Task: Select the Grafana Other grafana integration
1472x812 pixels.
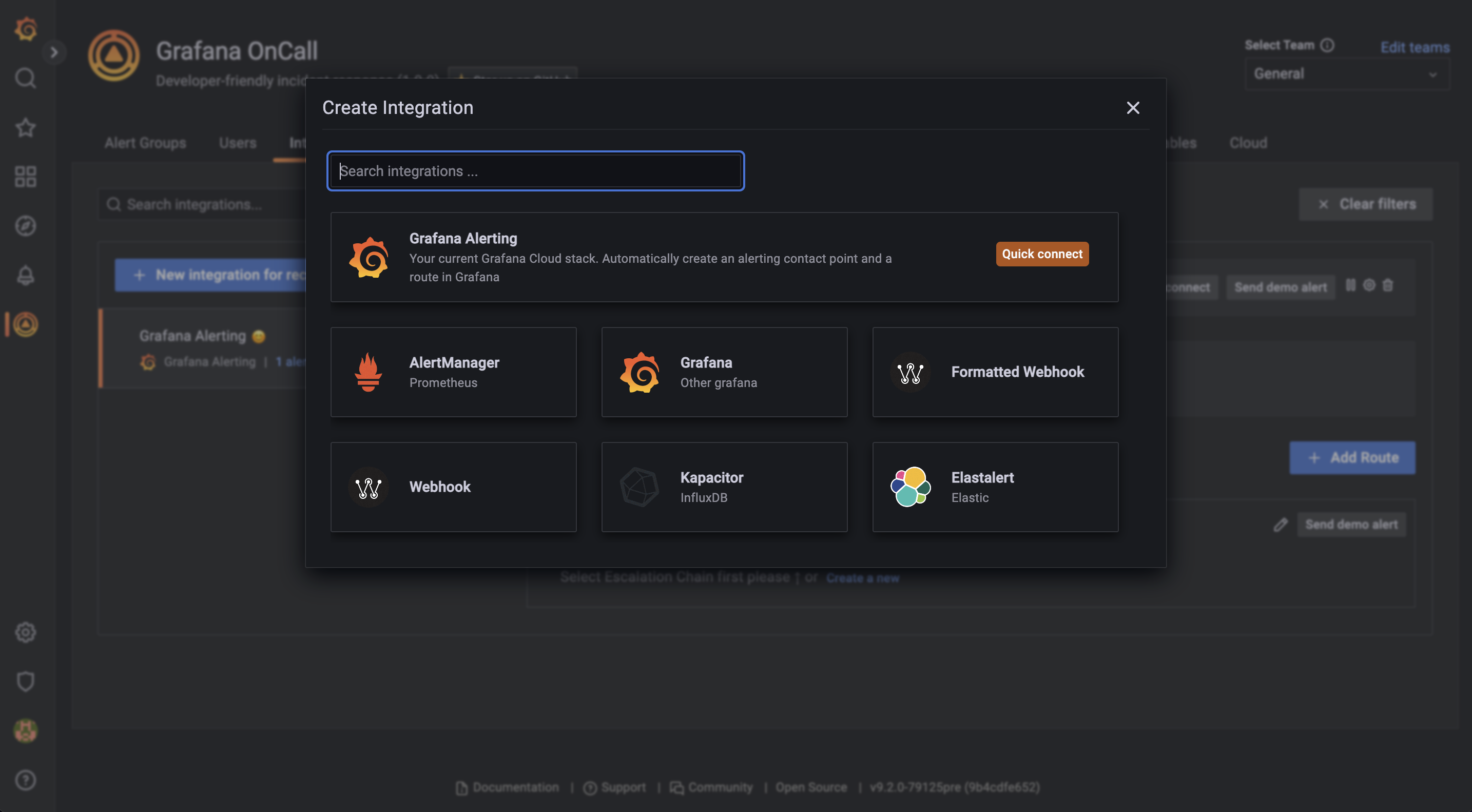Action: (724, 372)
